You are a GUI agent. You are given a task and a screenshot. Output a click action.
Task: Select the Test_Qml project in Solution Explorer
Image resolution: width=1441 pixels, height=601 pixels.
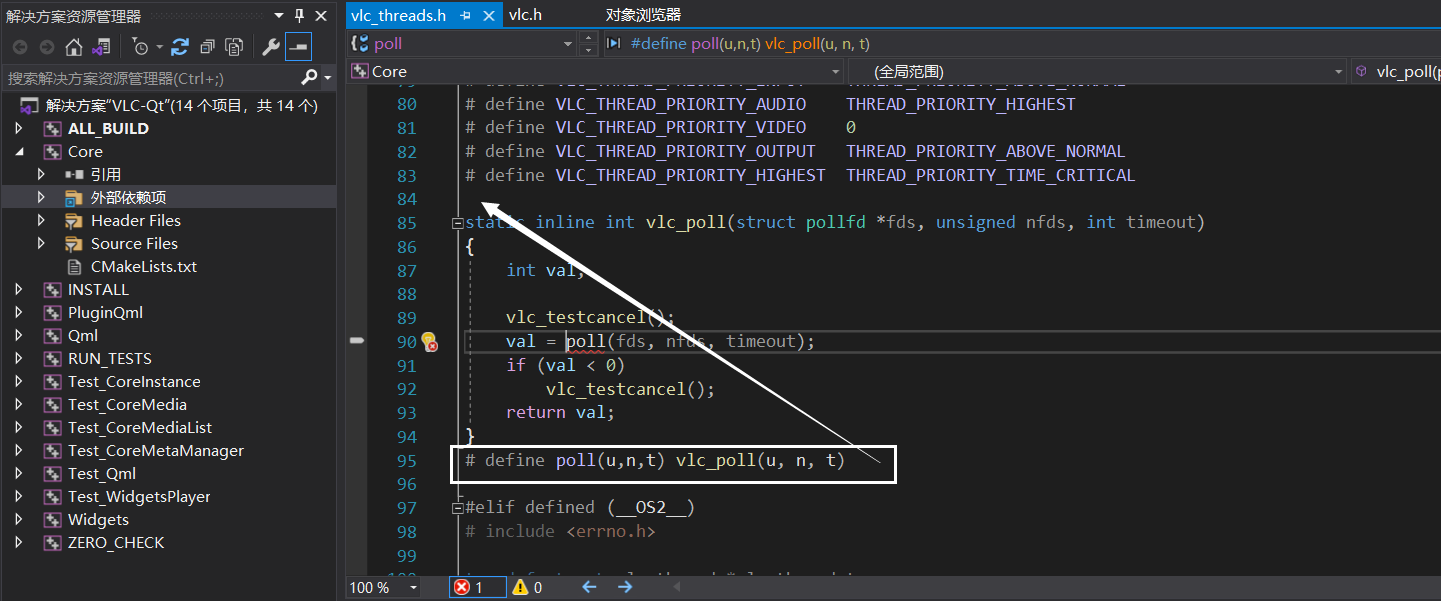pyautogui.click(x=106, y=473)
